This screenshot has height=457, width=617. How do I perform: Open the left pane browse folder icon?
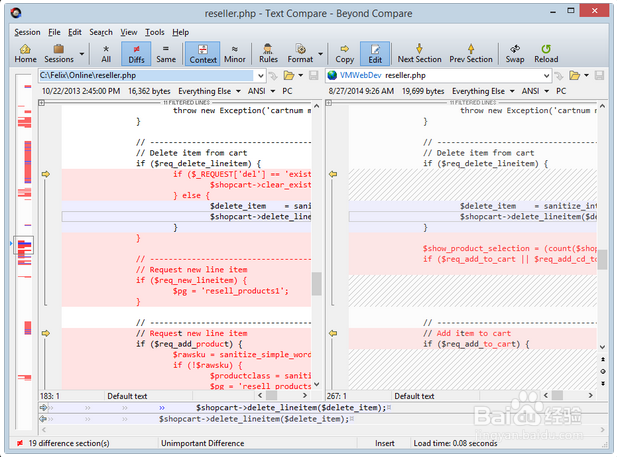[x=288, y=75]
